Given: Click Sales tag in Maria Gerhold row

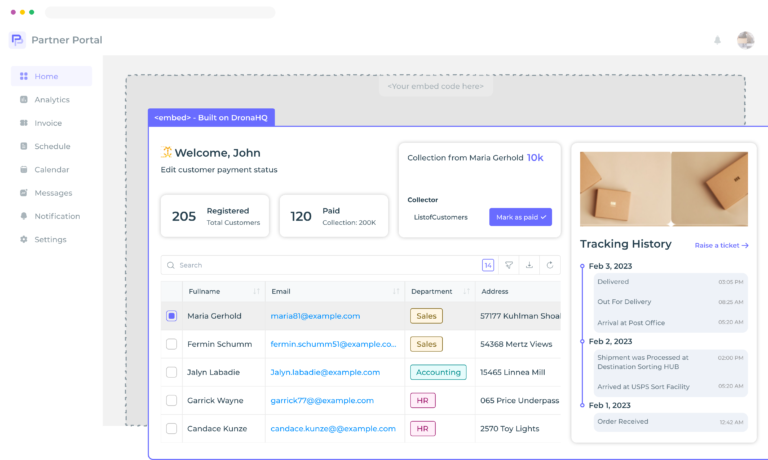Looking at the screenshot, I should (x=426, y=316).
